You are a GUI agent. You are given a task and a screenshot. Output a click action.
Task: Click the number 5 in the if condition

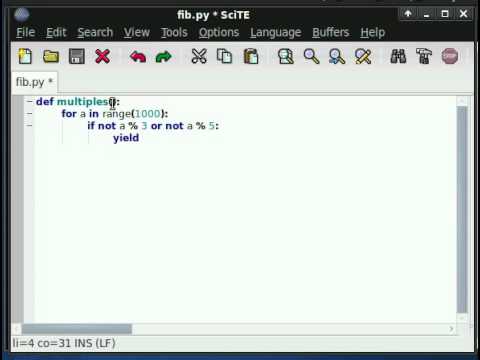pos(212,126)
